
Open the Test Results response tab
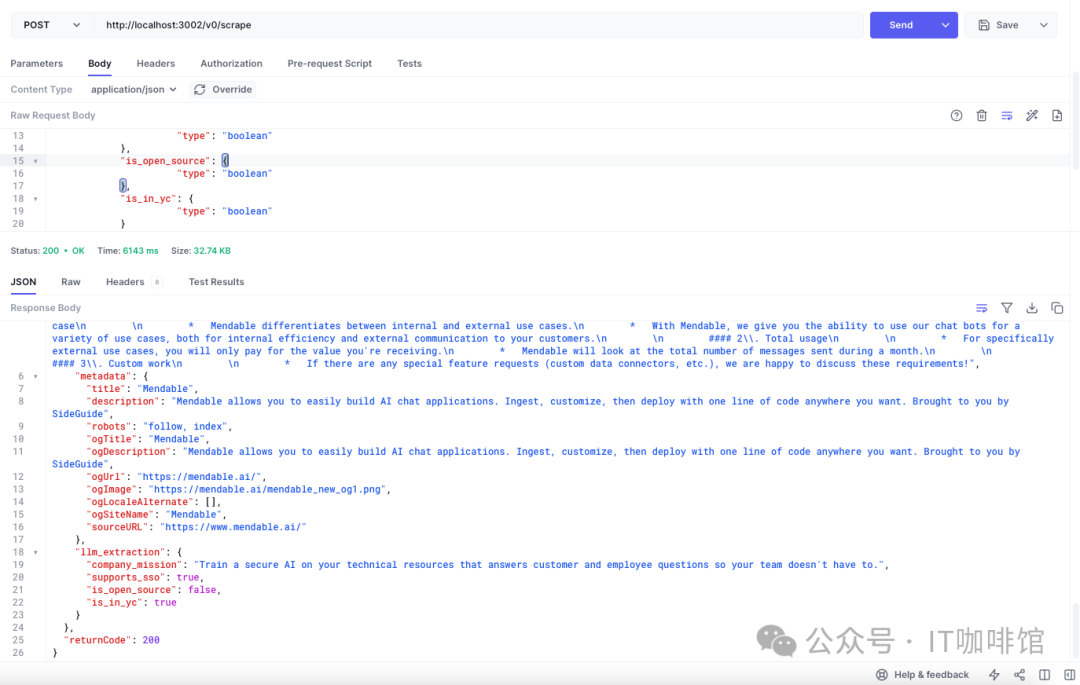tap(216, 282)
